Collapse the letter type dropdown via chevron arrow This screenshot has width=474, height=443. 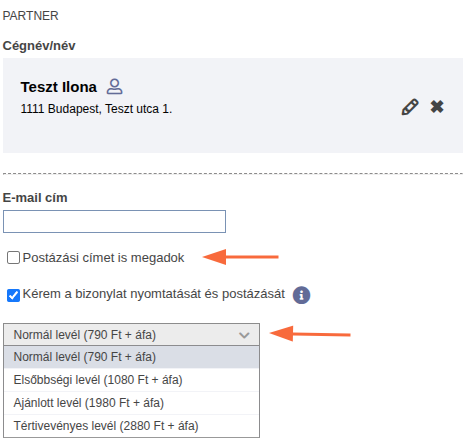(x=244, y=335)
